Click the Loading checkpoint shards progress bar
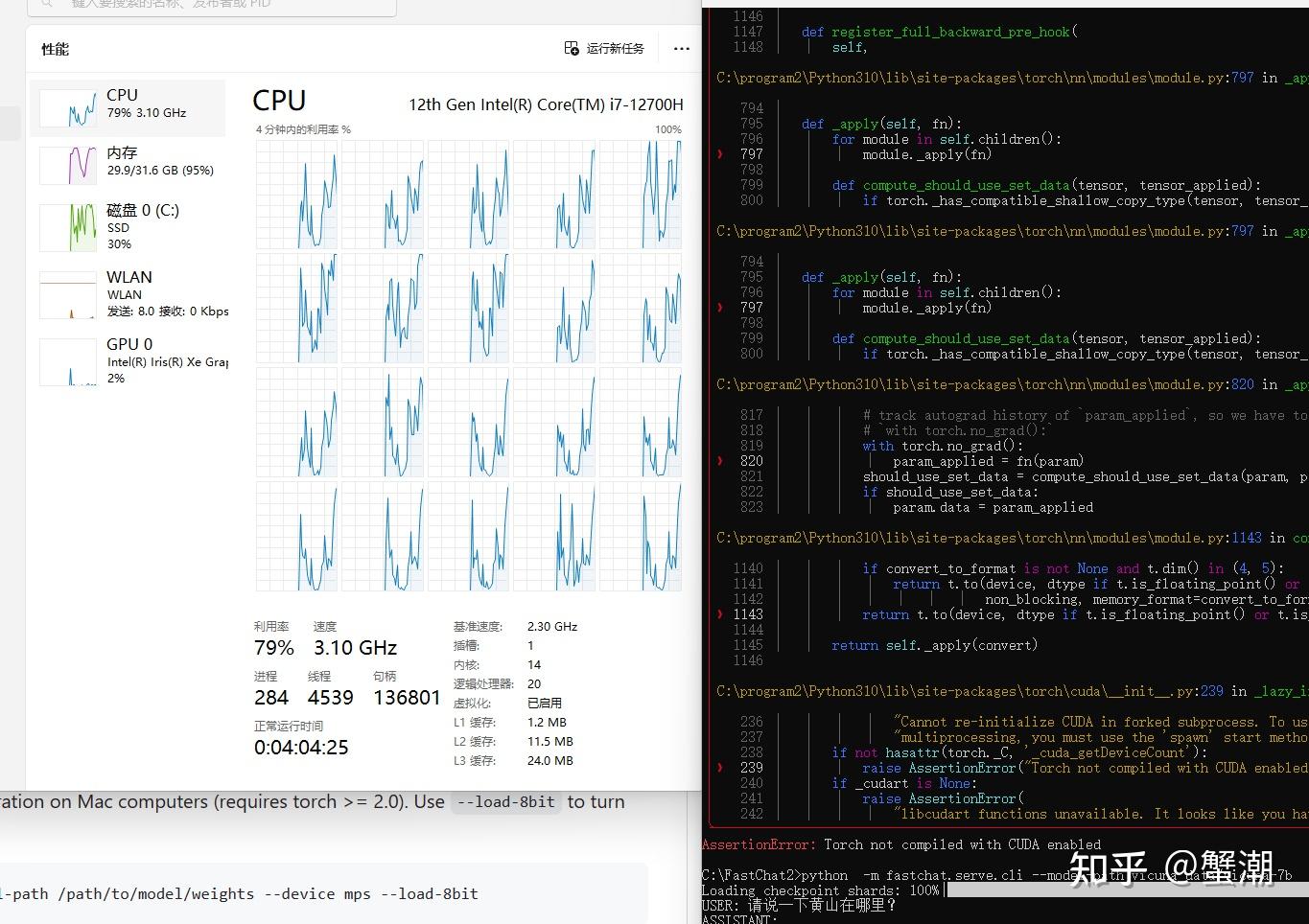The image size is (1309, 924). pos(1128,890)
